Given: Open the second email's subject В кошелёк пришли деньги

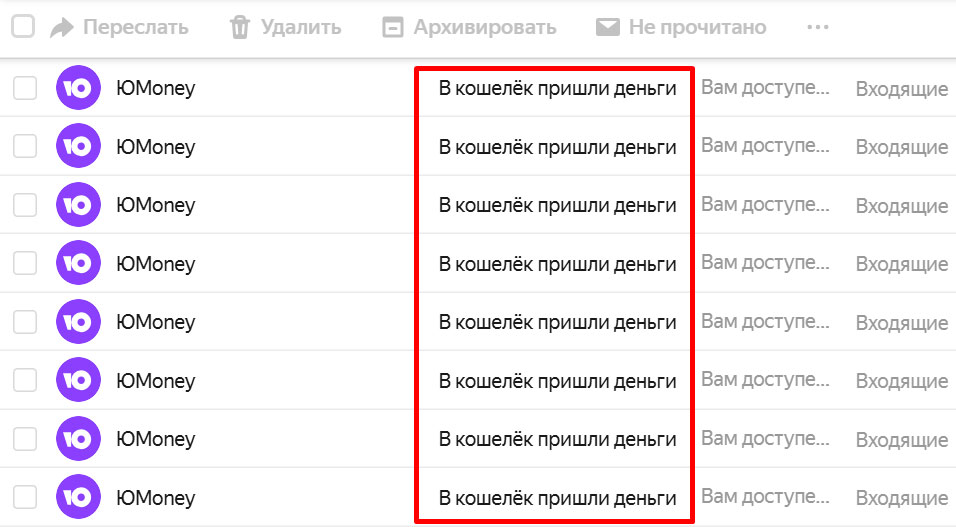Looking at the screenshot, I should click(x=557, y=148).
